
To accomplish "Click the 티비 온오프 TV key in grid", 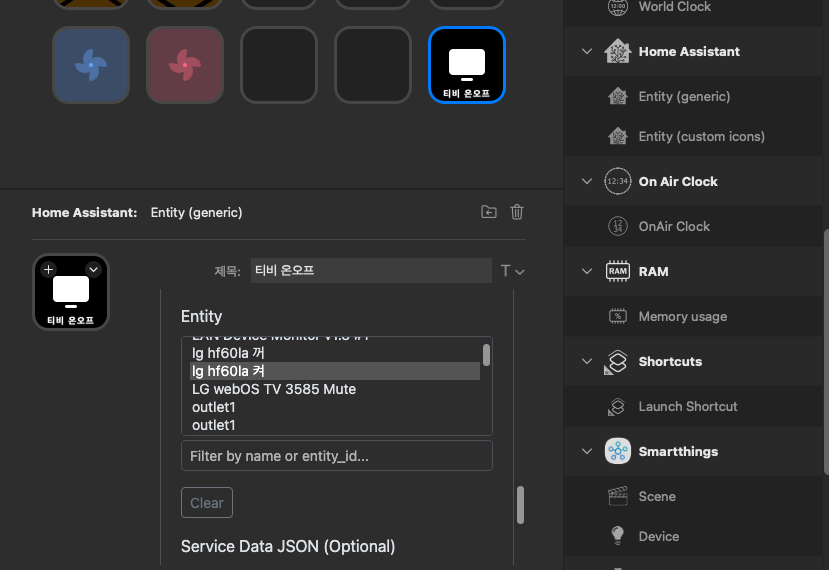I will tap(466, 65).
